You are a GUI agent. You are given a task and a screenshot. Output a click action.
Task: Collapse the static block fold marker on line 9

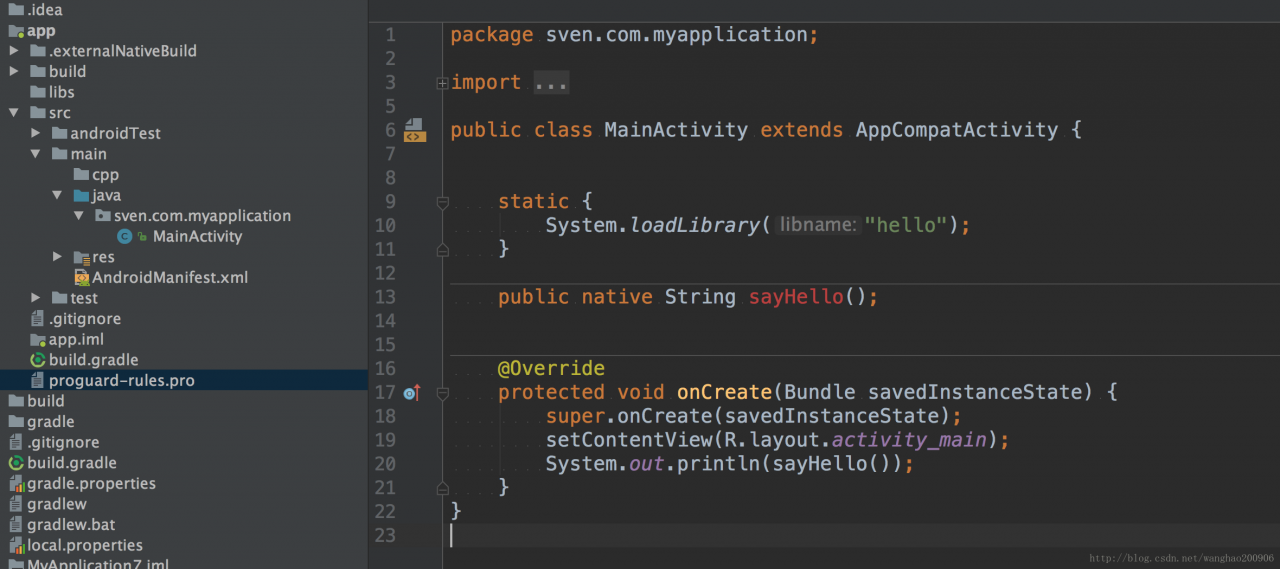click(442, 203)
